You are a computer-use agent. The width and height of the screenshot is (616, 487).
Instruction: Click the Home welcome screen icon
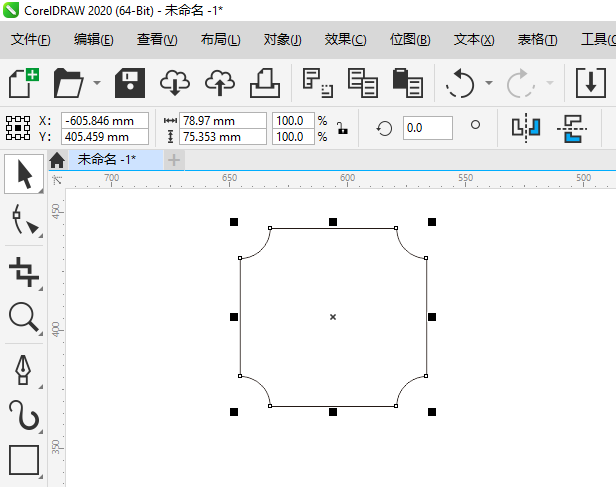coord(57,160)
